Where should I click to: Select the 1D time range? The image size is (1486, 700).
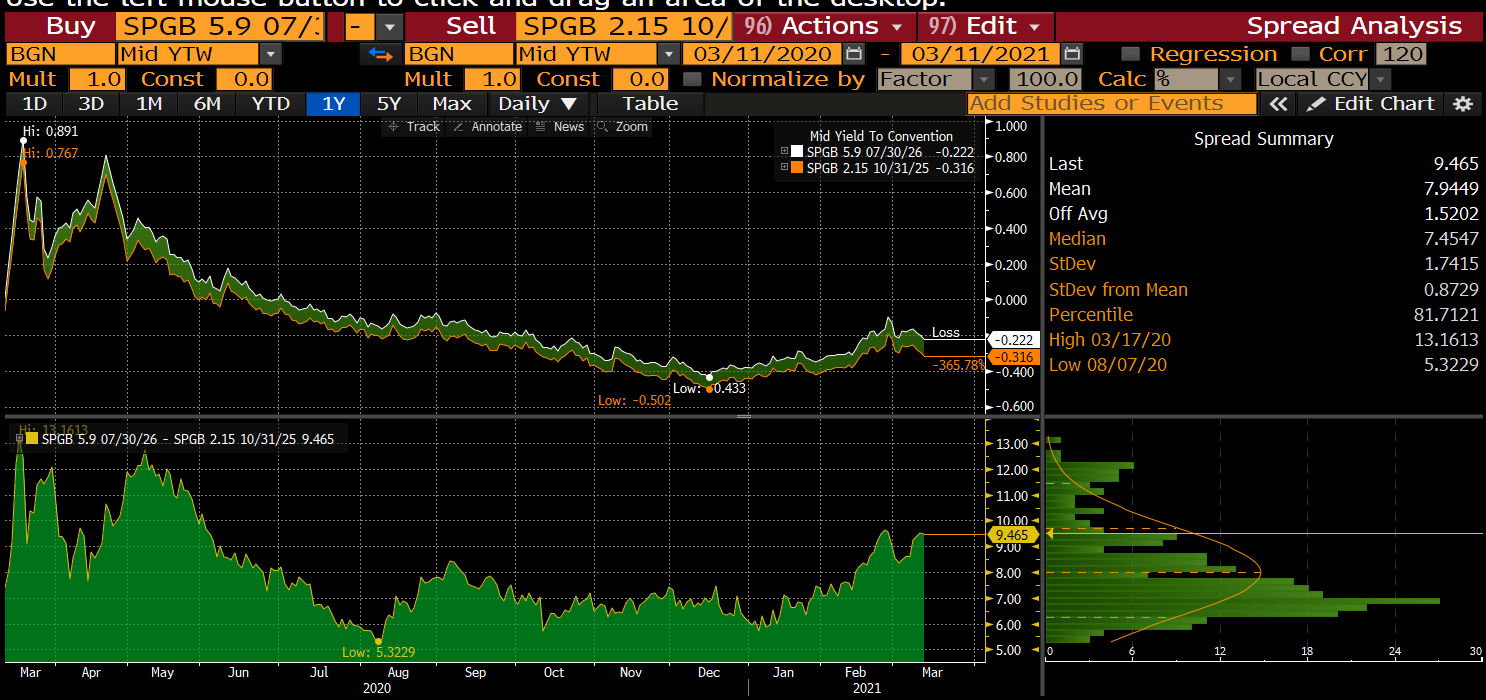coord(35,104)
